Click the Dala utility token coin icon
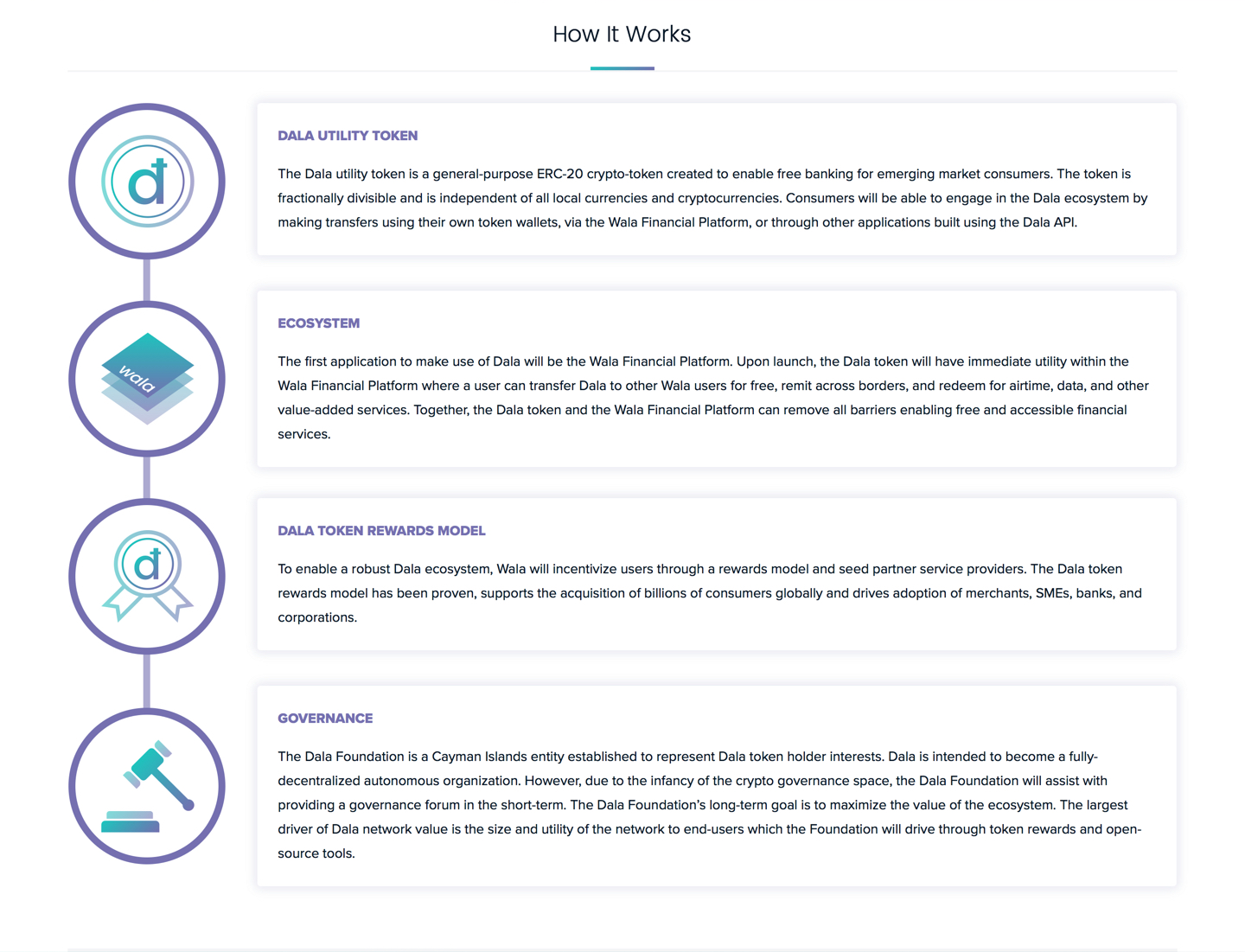The width and height of the screenshot is (1245, 952). tap(147, 182)
